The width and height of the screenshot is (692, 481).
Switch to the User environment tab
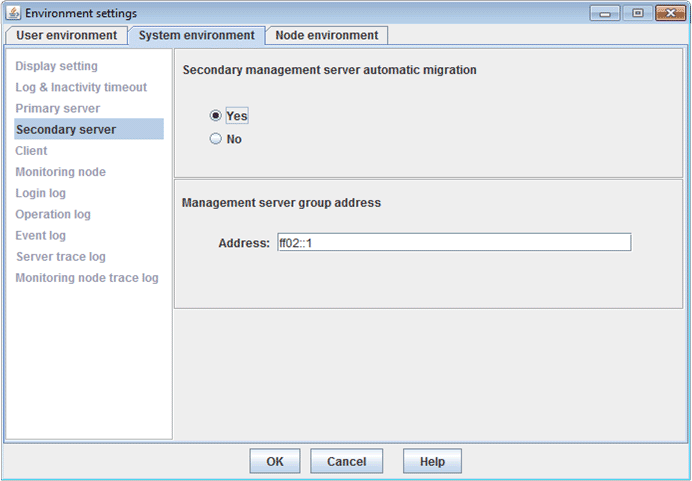pyautogui.click(x=66, y=35)
